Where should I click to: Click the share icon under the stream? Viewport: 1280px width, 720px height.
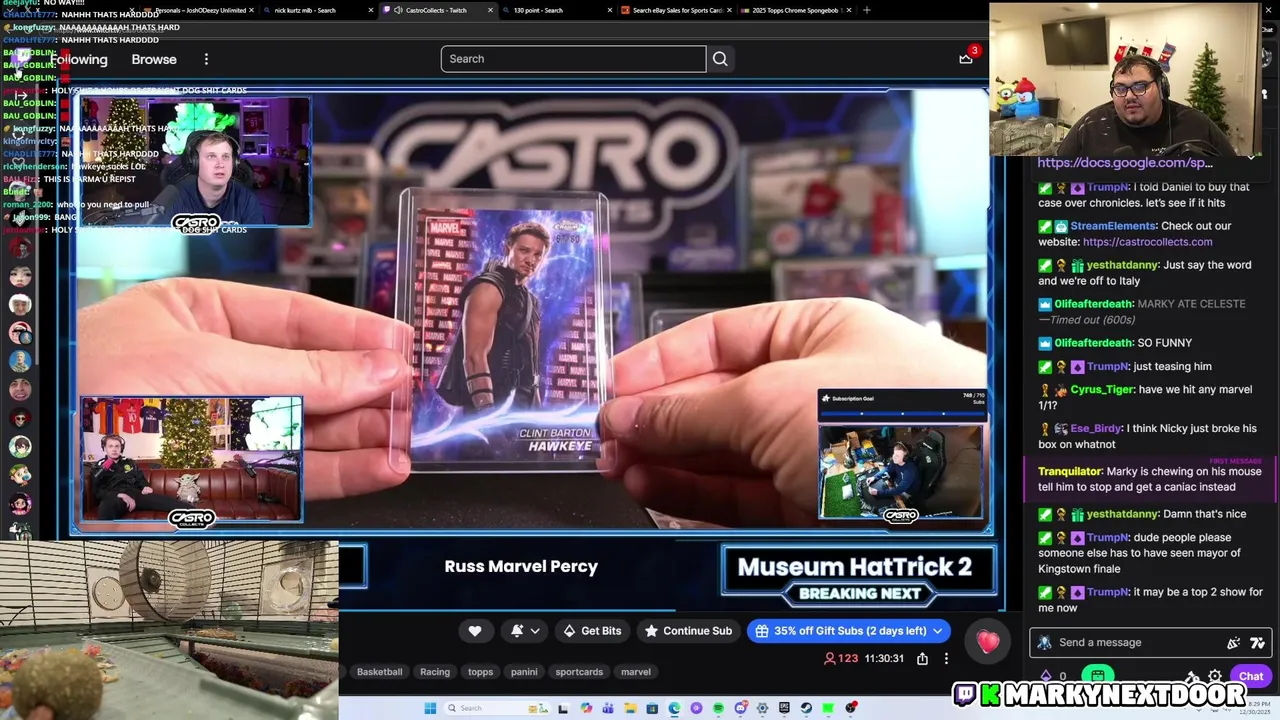pos(922,658)
